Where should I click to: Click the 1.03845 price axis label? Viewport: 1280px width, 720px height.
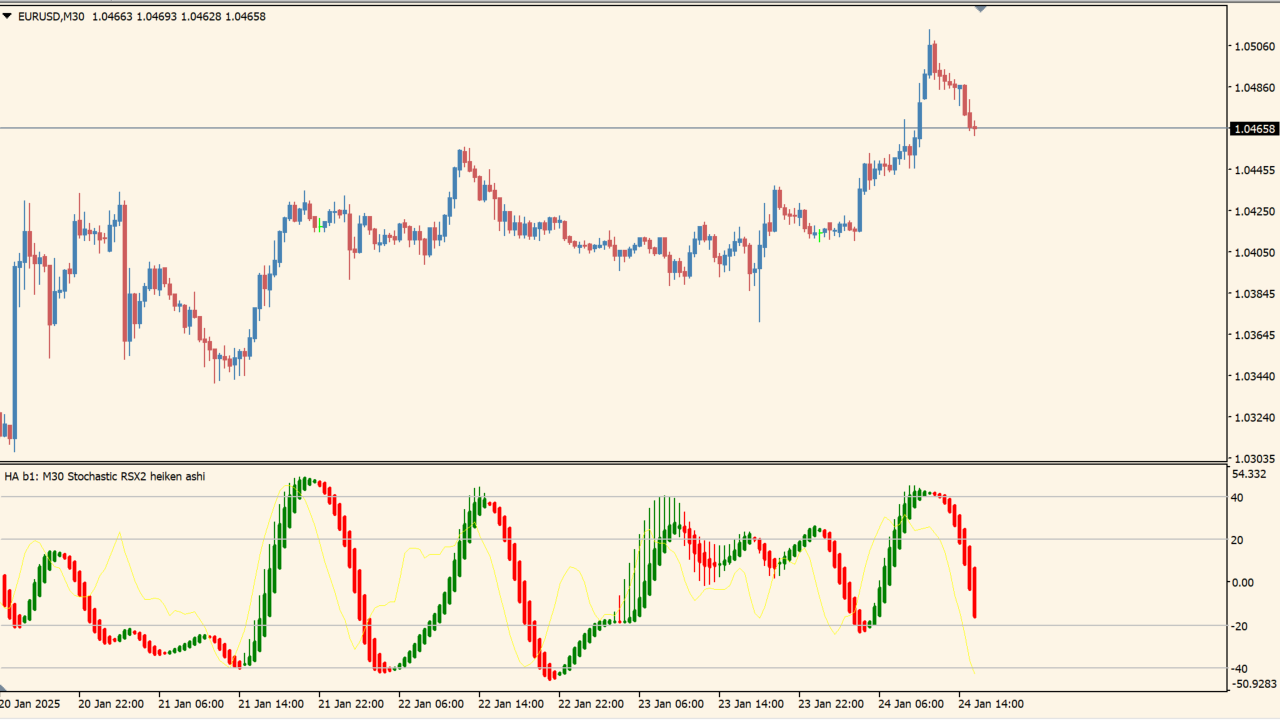[x=1254, y=294]
